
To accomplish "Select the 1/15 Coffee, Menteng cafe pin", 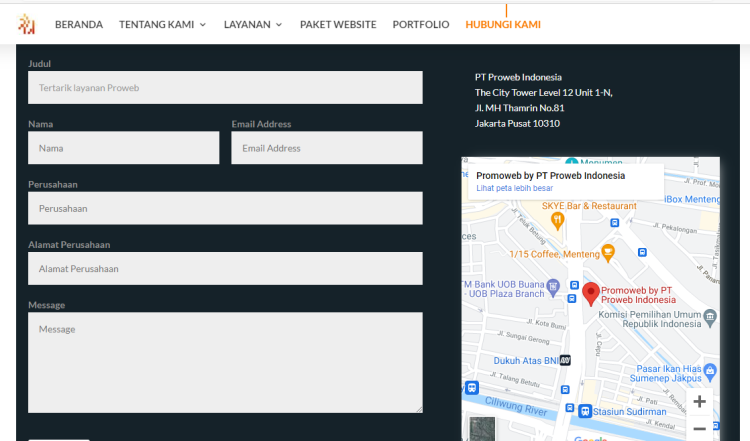I will coord(608,253).
